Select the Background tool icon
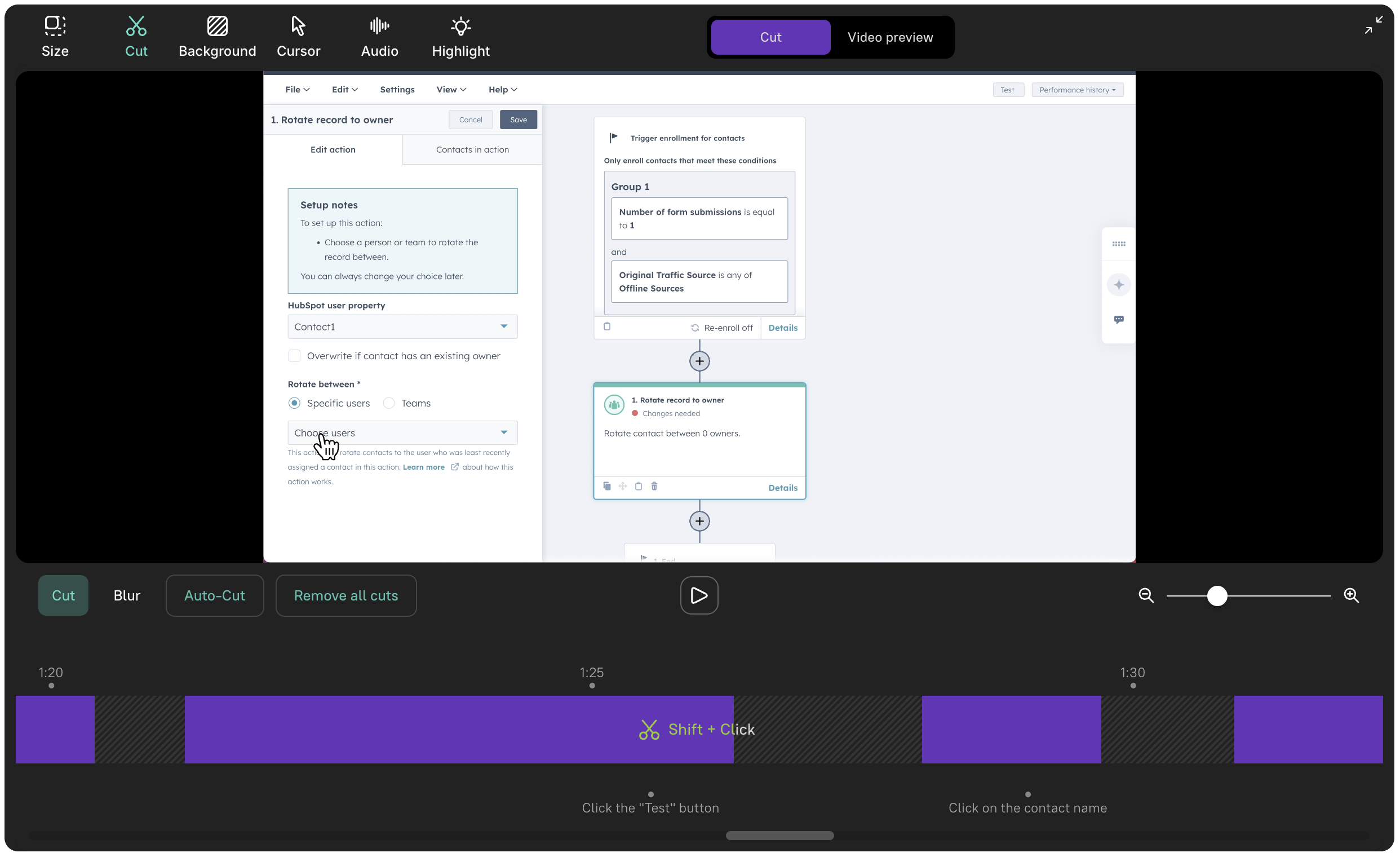The image size is (1400, 857). click(217, 26)
